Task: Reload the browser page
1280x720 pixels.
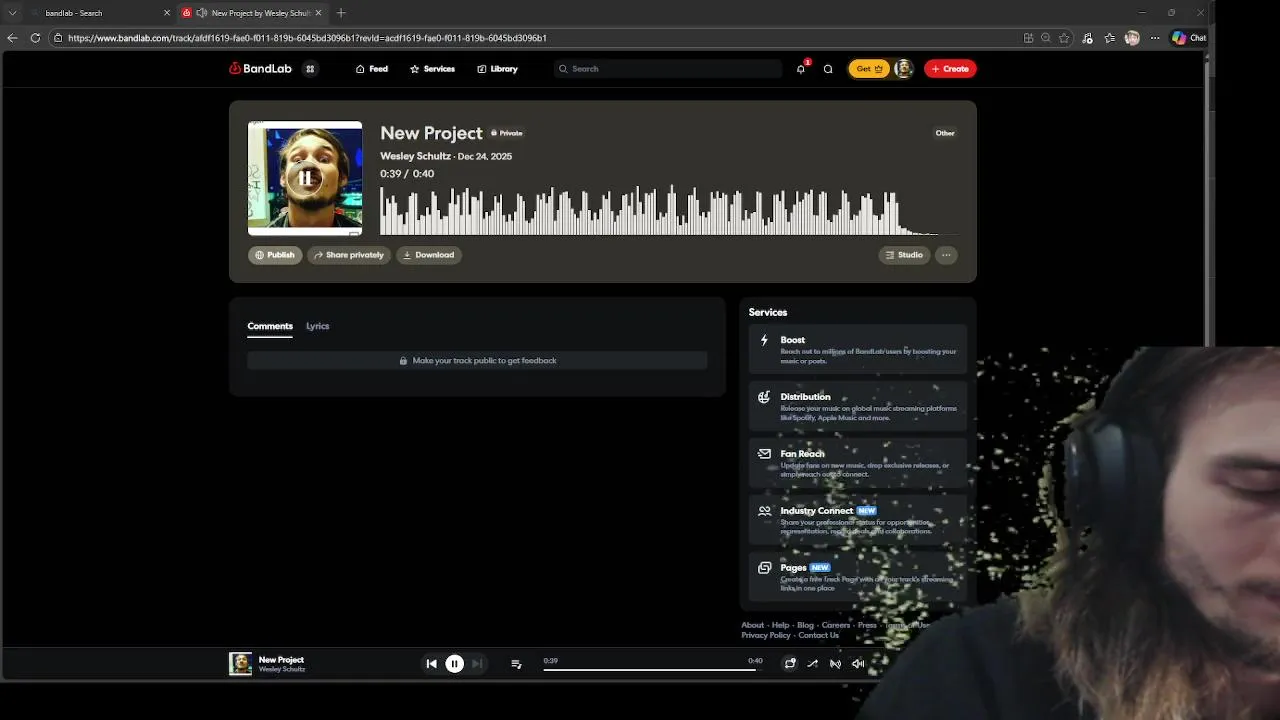Action: coord(35,38)
